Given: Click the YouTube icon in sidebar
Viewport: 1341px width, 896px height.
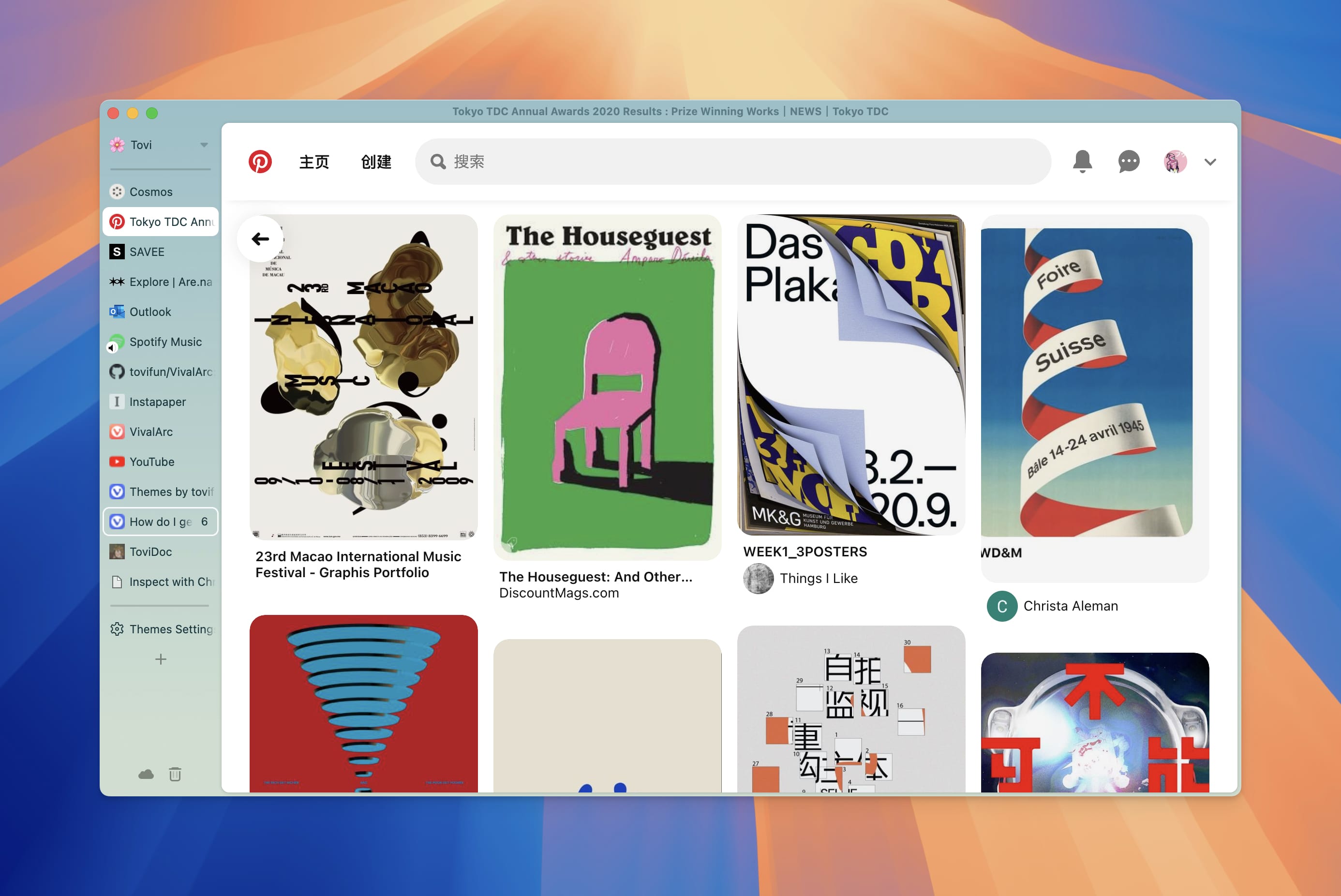Looking at the screenshot, I should click(x=117, y=462).
